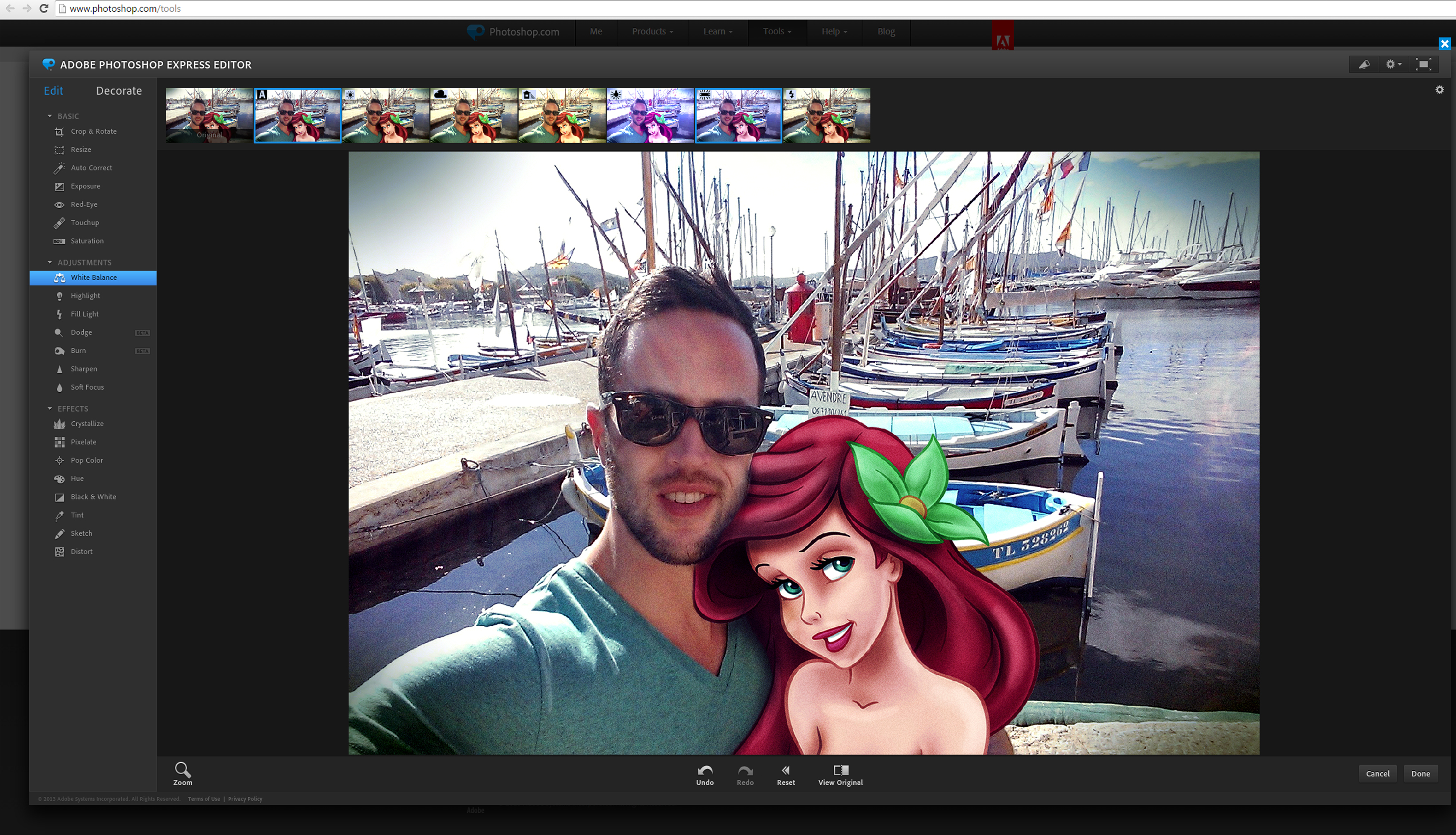Select White Balance adjustment
The height and width of the screenshot is (835, 1456).
click(93, 278)
